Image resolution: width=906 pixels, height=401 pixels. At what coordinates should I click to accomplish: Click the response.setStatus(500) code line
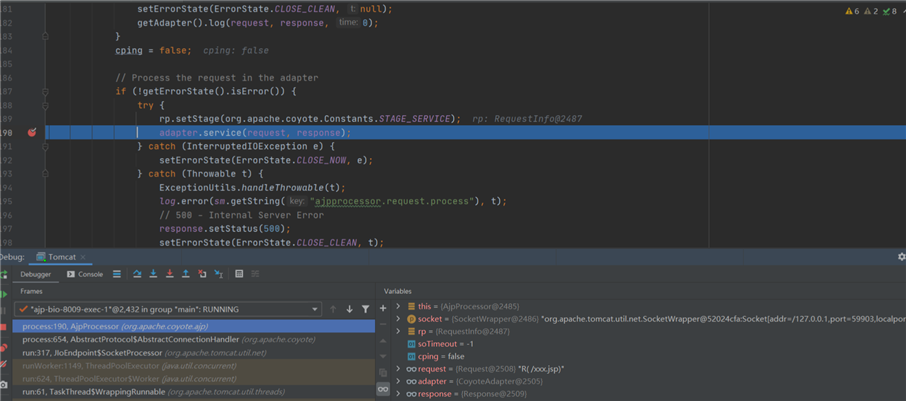[x=225, y=228]
